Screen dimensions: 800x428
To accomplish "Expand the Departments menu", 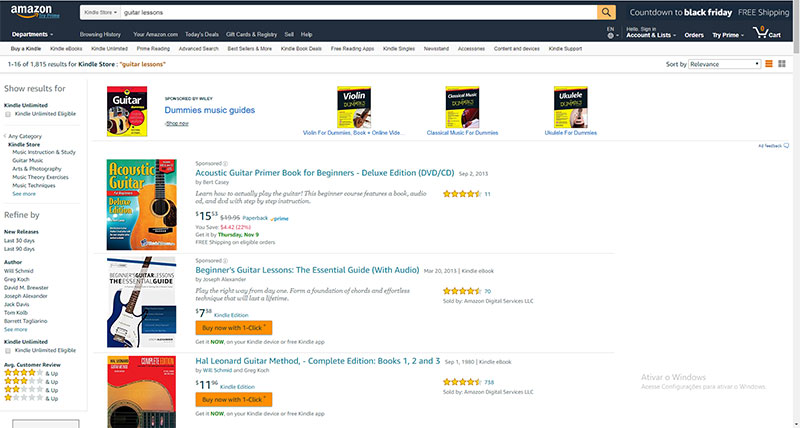I will (x=32, y=35).
